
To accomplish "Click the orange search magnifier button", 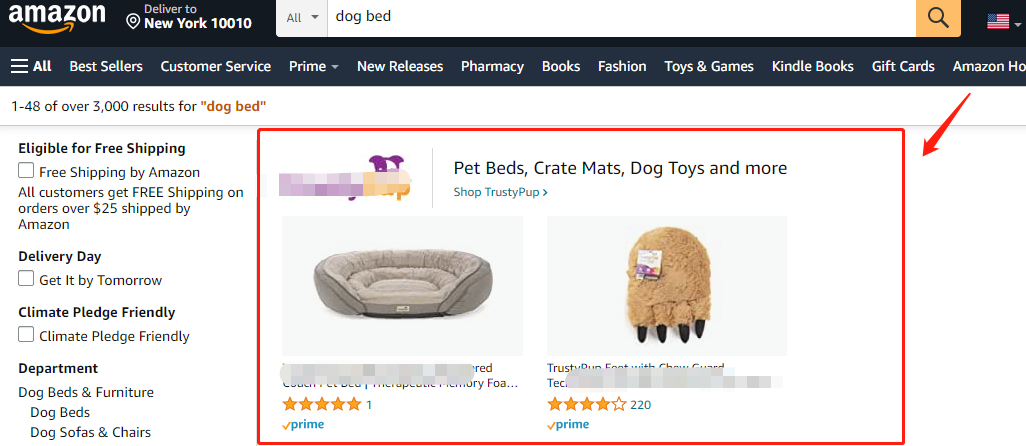I will [938, 18].
